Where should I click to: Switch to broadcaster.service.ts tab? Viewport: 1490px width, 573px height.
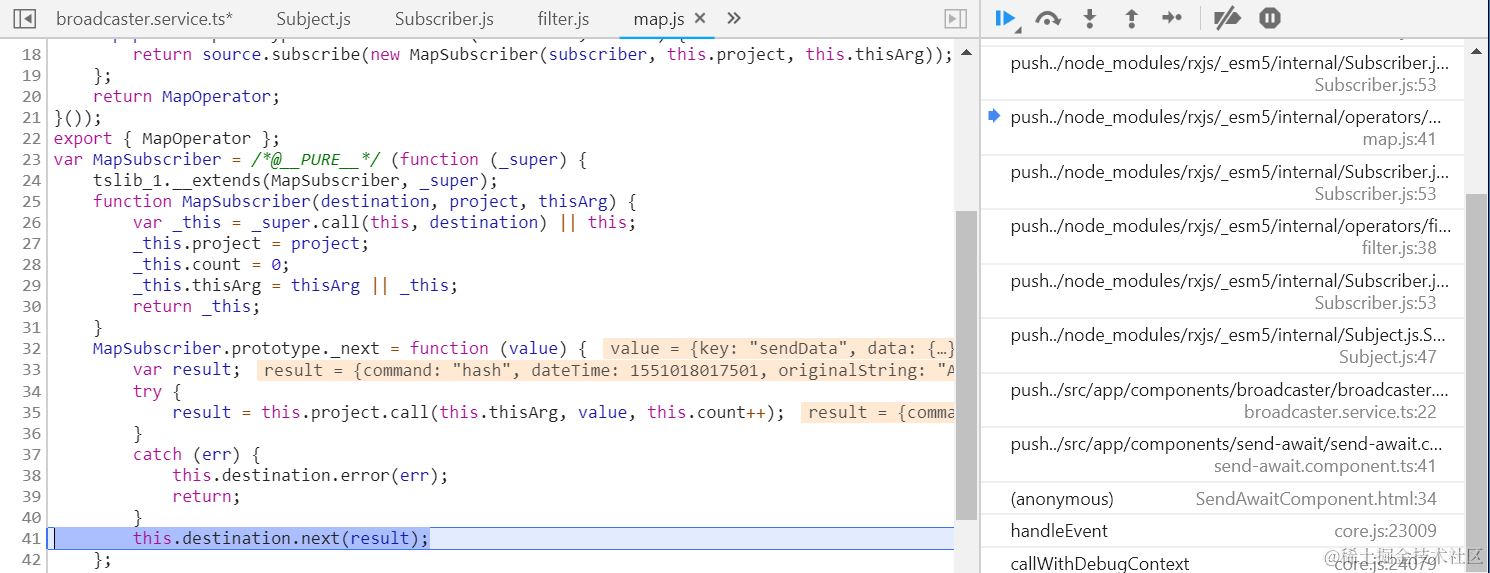[x=144, y=18]
